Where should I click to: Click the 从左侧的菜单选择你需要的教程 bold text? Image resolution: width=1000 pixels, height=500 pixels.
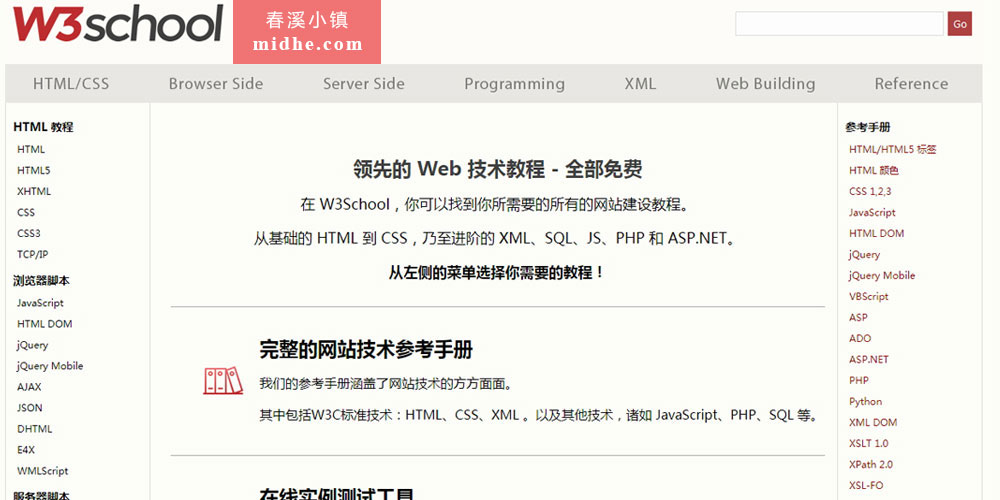(x=497, y=273)
